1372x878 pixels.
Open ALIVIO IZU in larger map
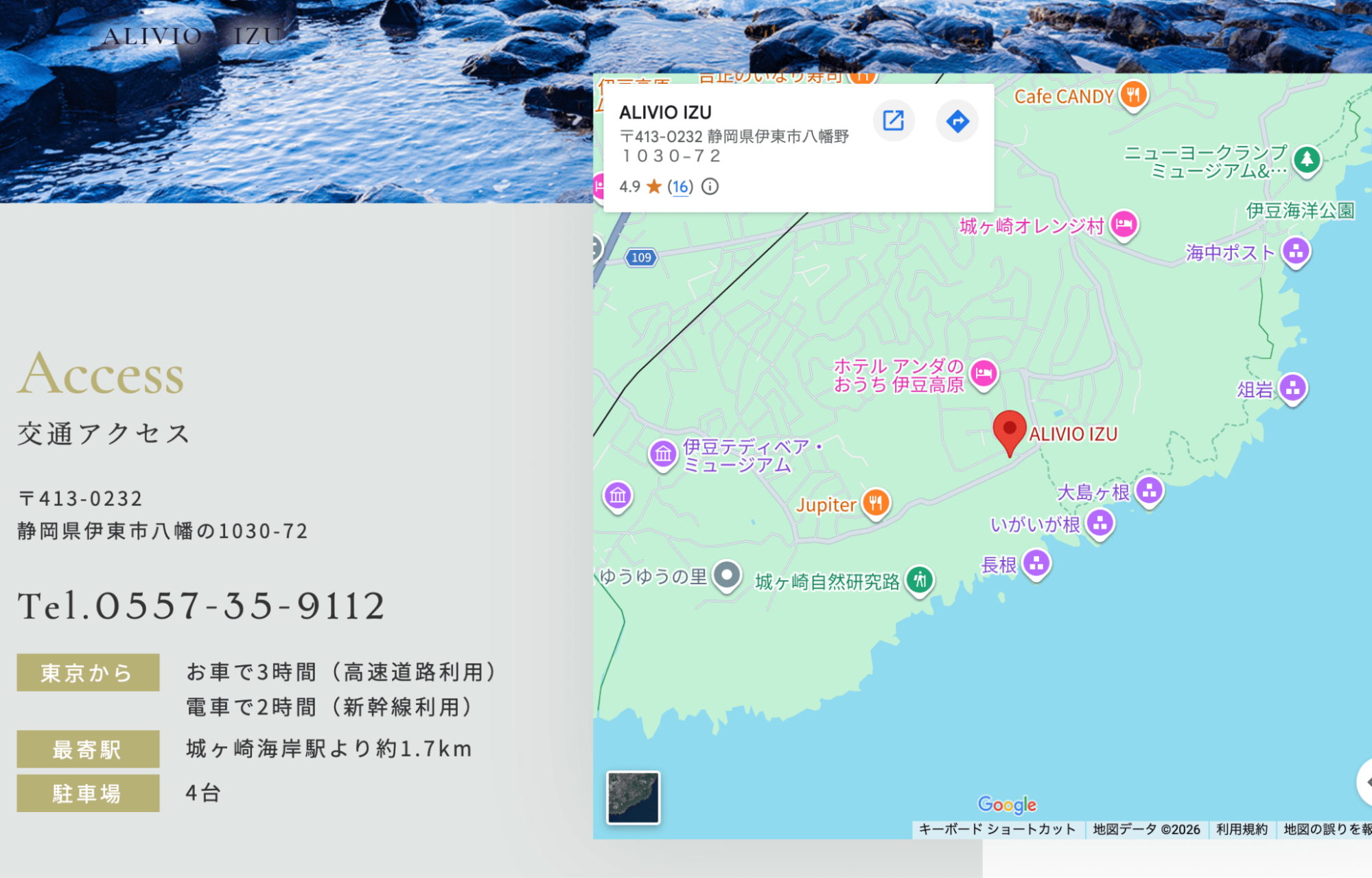tap(893, 121)
